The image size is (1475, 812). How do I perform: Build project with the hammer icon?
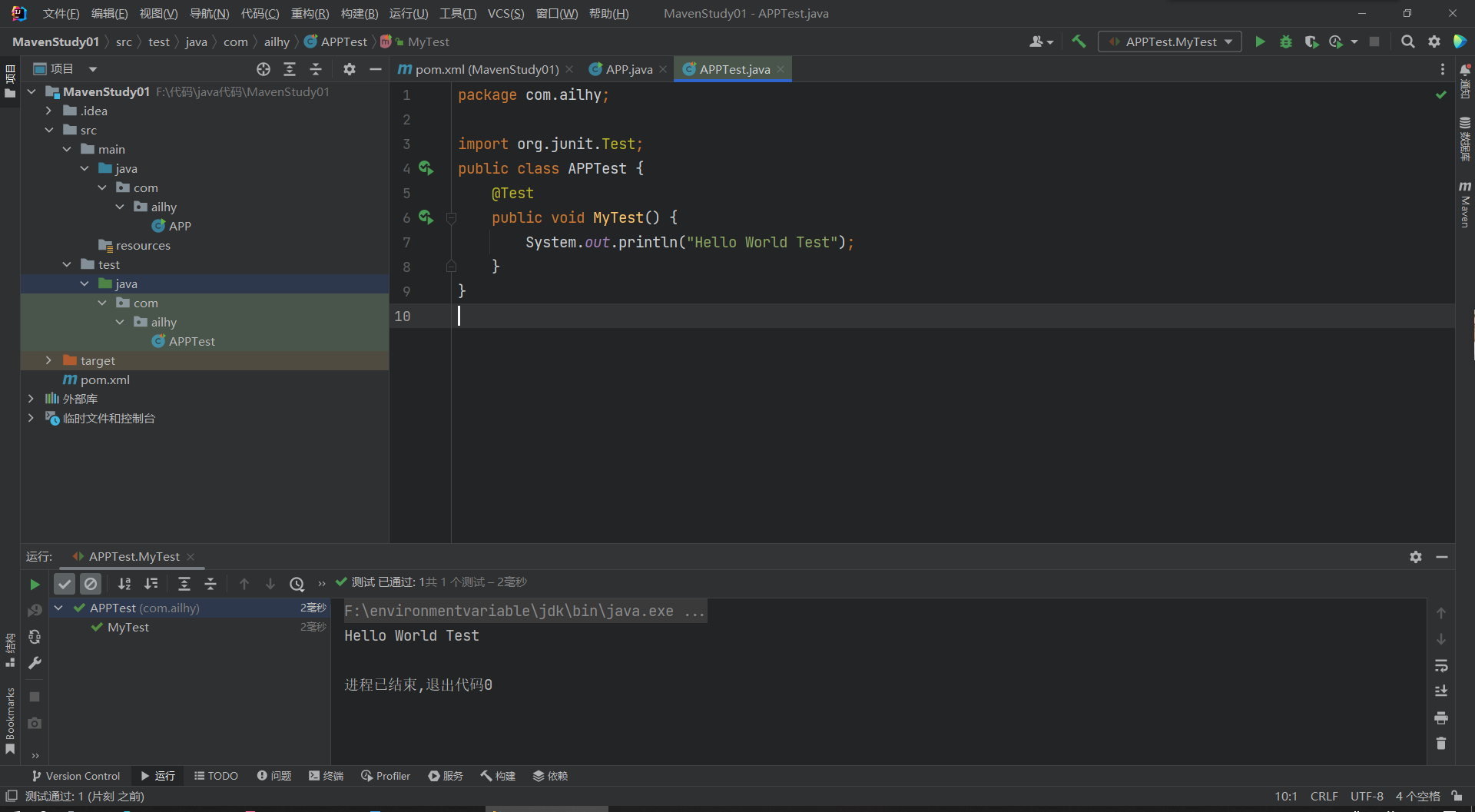[1079, 41]
